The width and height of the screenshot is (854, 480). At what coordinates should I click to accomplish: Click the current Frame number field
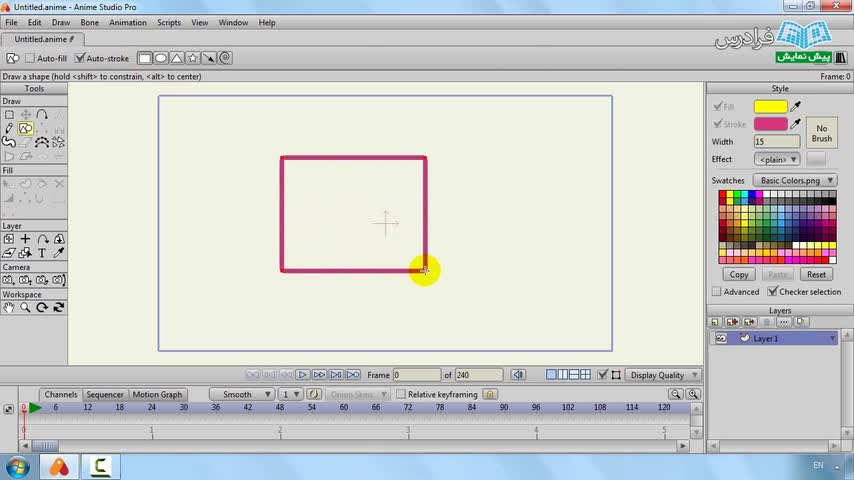coord(417,375)
